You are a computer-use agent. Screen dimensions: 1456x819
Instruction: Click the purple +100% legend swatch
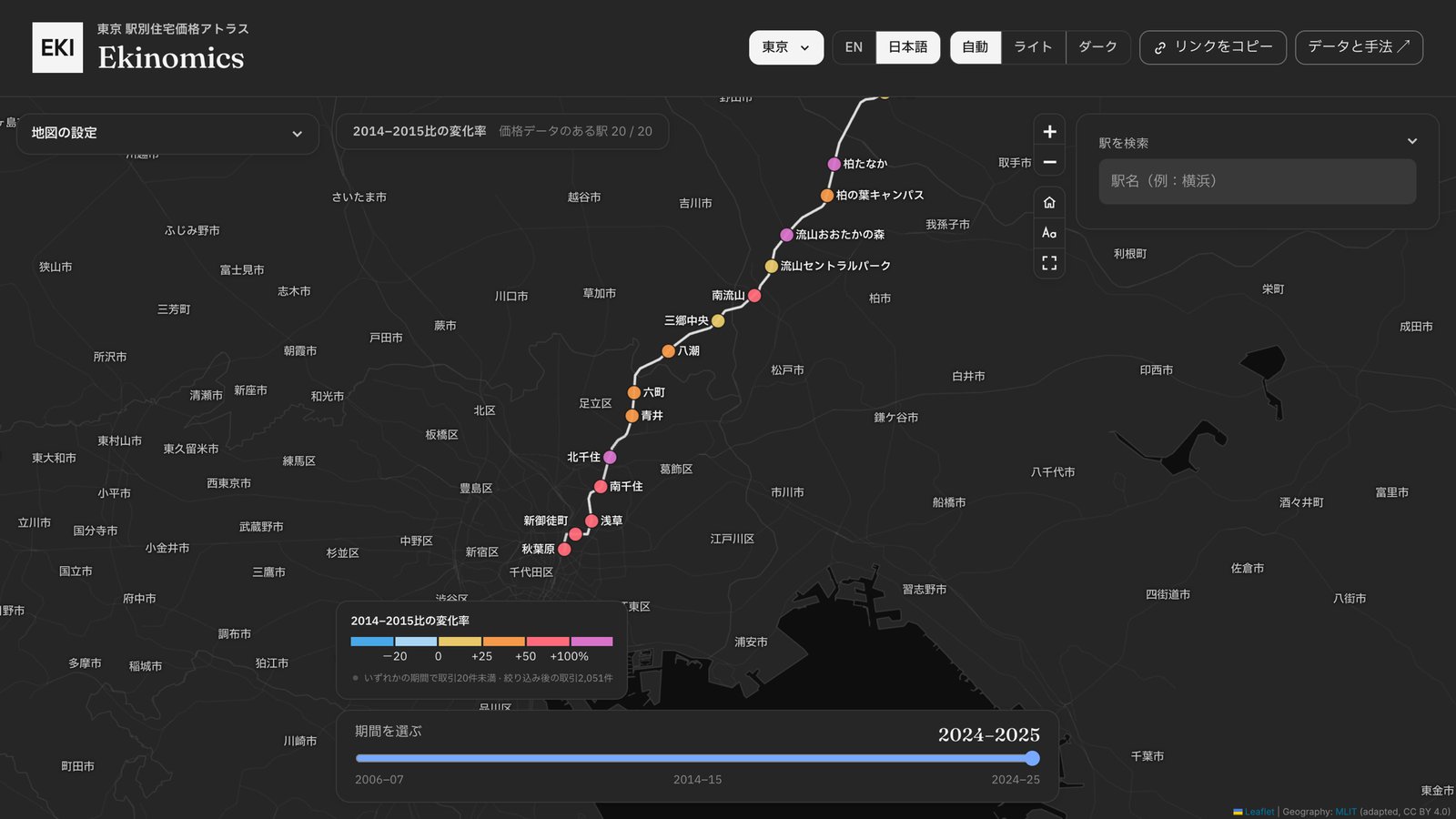591,642
